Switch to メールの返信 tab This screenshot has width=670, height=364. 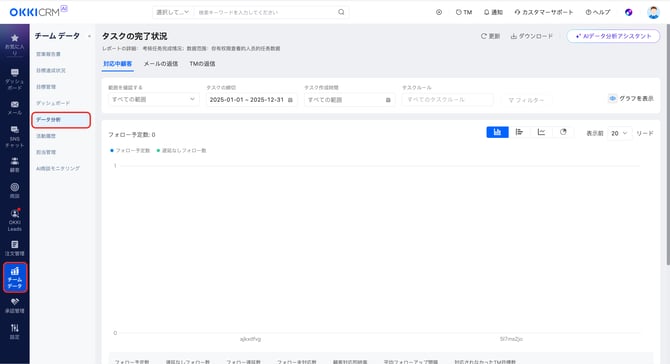[x=161, y=64]
